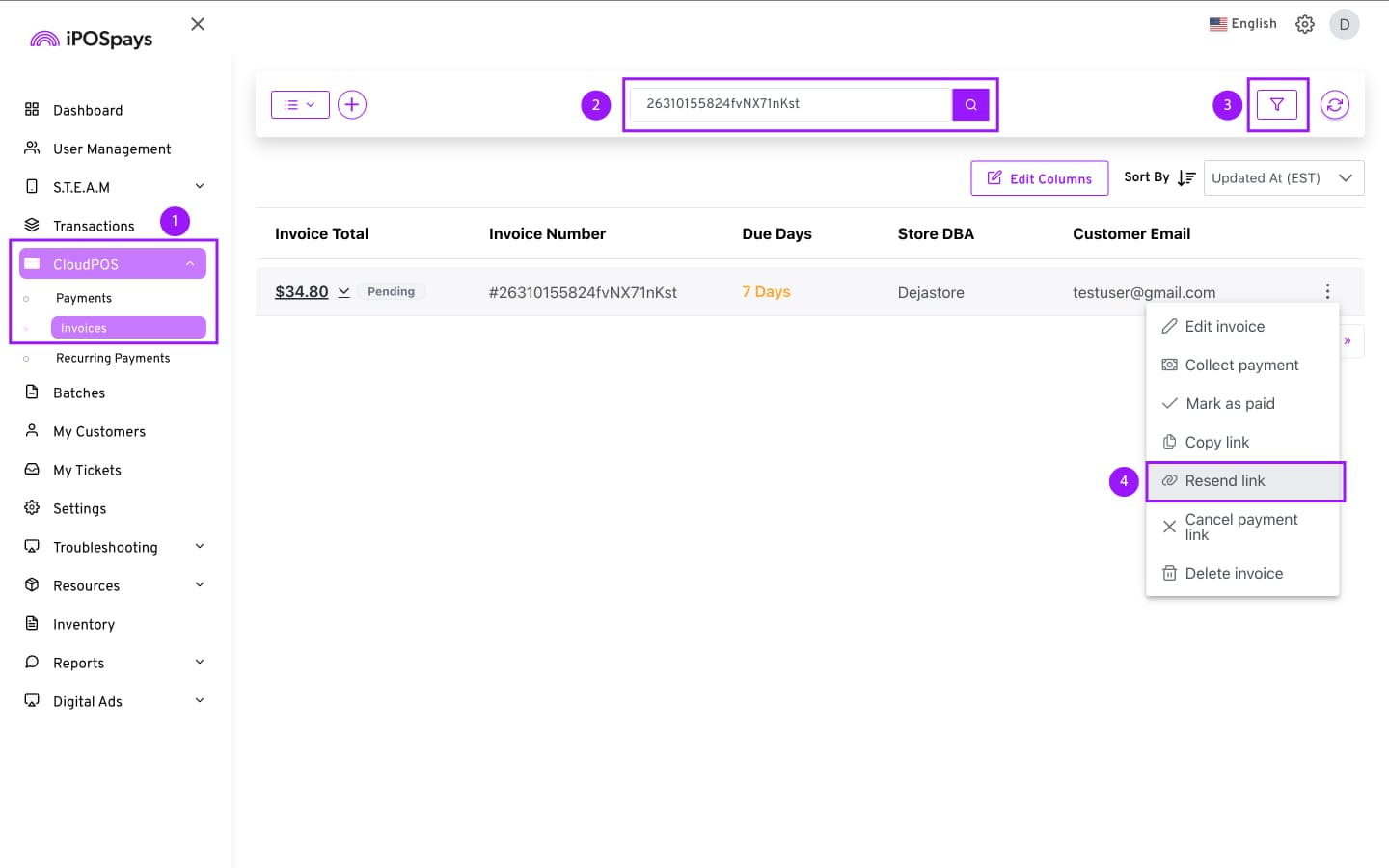The image size is (1389, 868).
Task: Select Delete invoice from menu
Action: point(1234,574)
